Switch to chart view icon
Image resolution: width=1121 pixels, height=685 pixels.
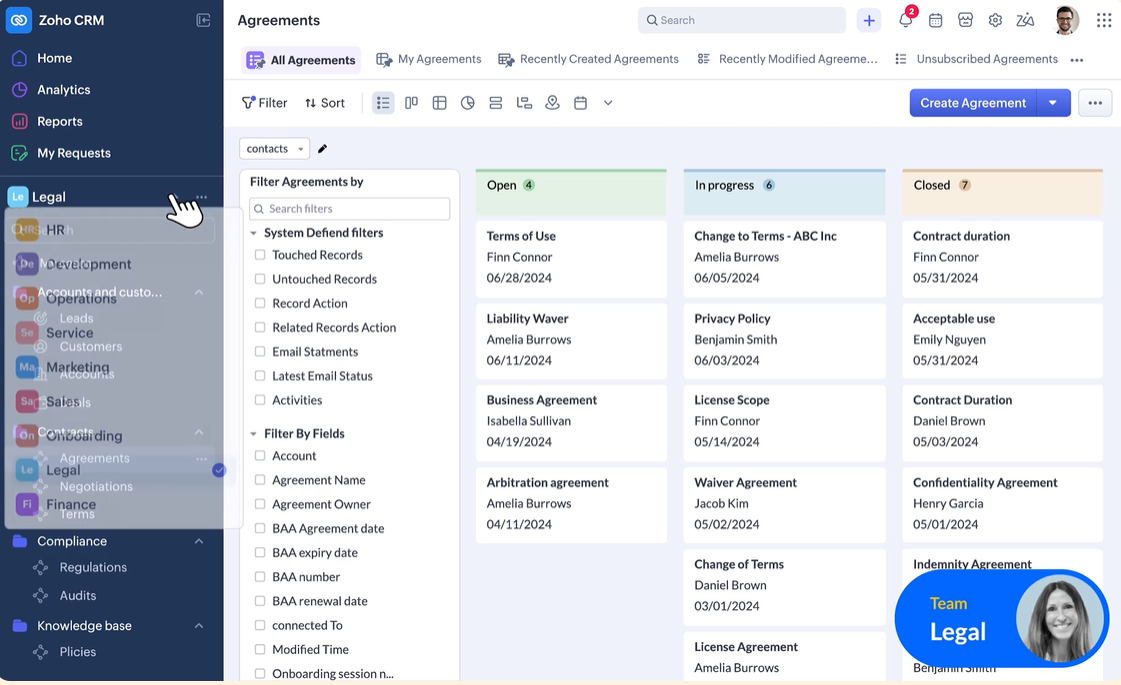(468, 103)
